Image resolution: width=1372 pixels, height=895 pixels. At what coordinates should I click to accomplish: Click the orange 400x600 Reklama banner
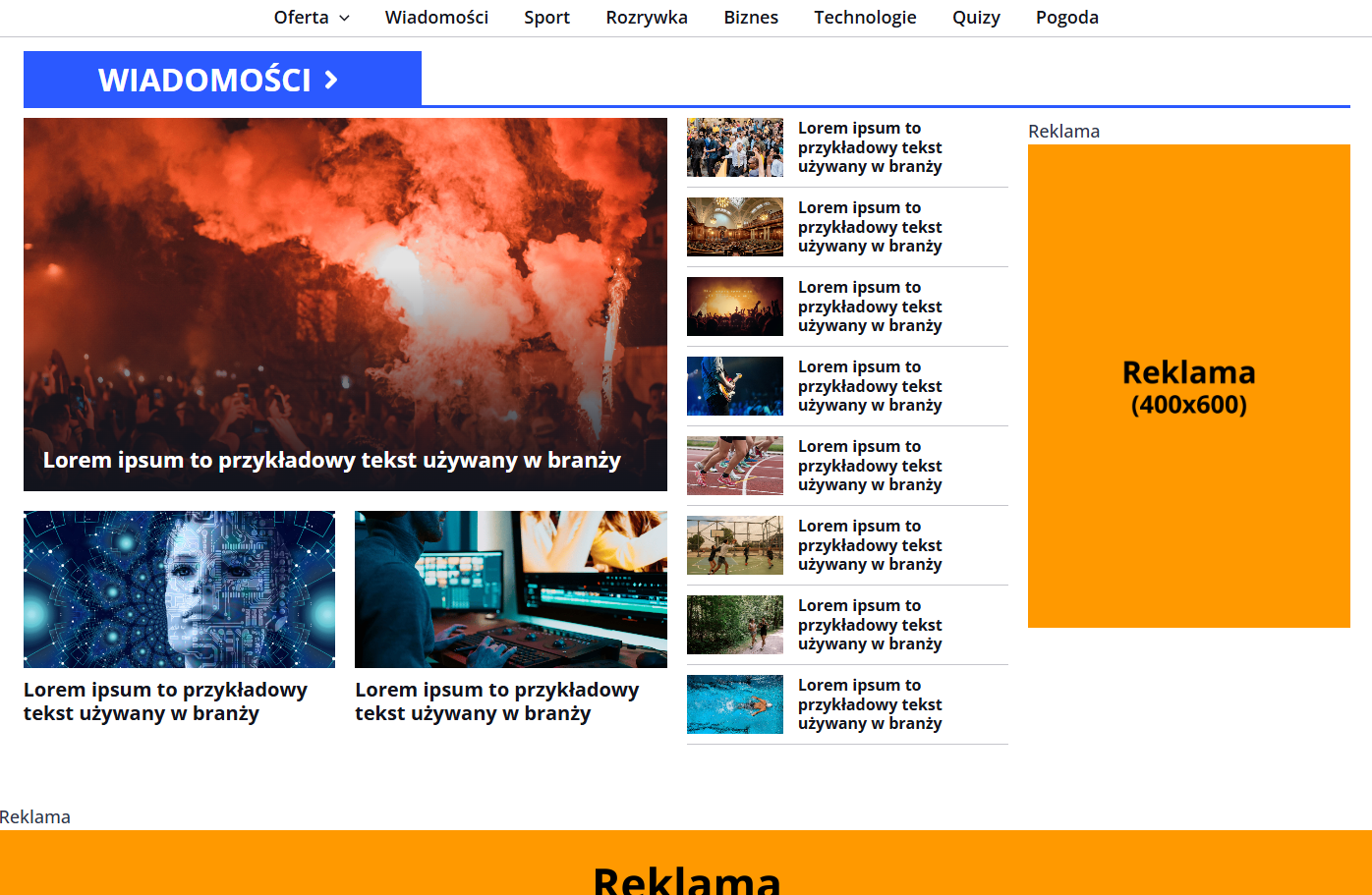pos(1188,386)
